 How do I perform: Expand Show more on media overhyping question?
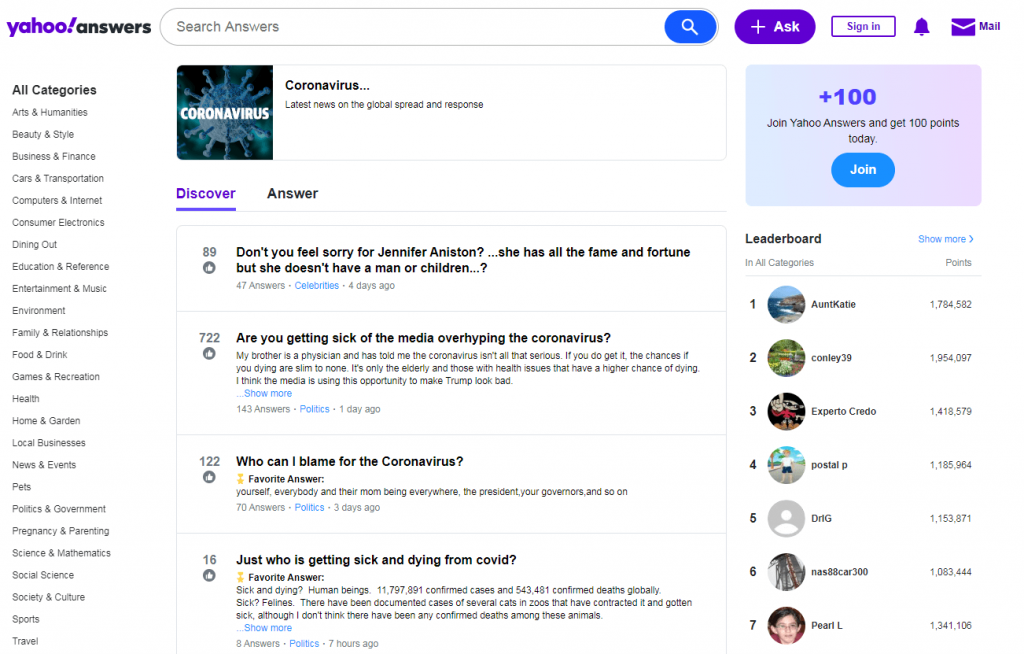(264, 393)
